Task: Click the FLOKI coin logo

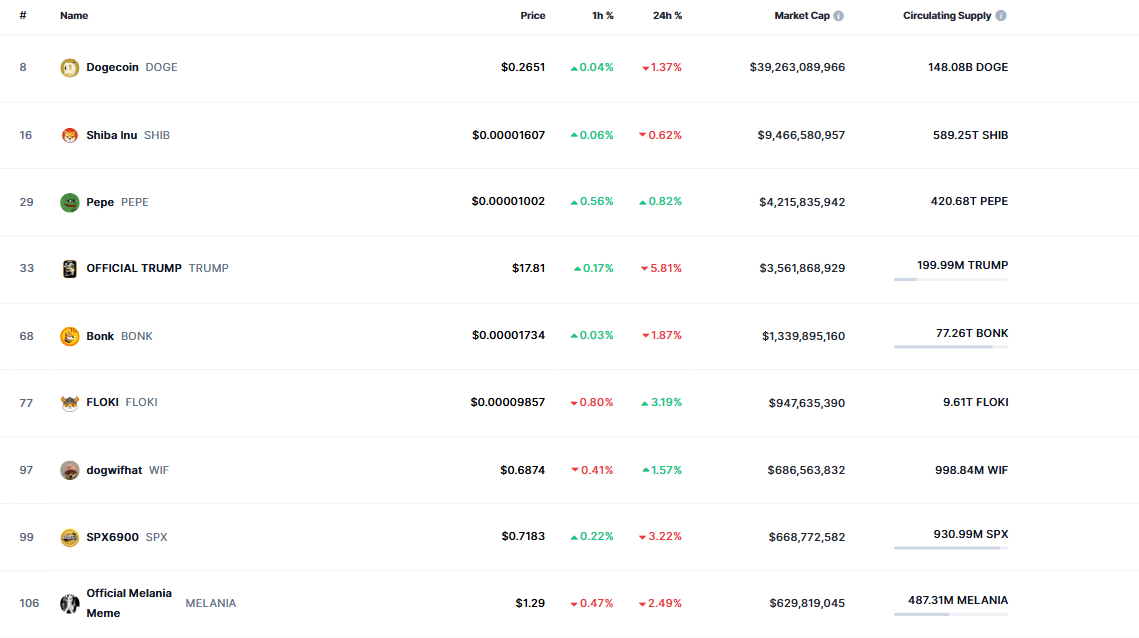Action: pos(70,403)
